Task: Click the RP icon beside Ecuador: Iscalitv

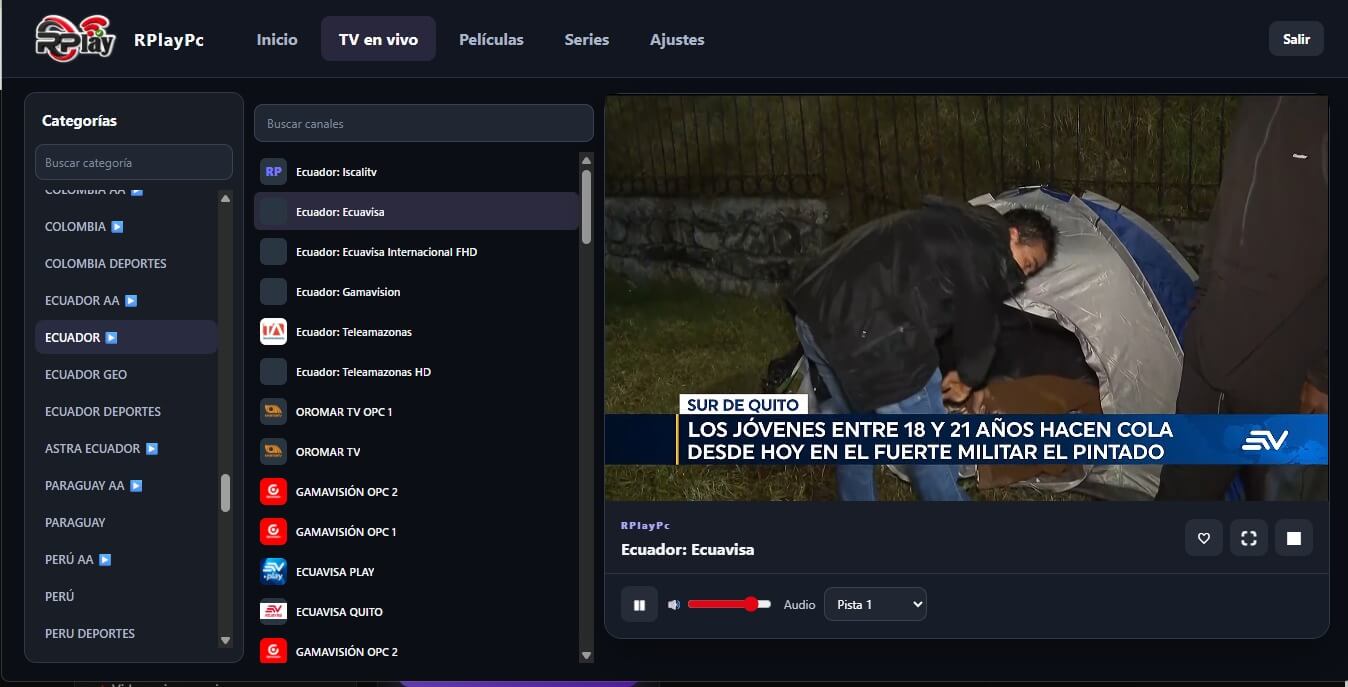Action: 273,172
